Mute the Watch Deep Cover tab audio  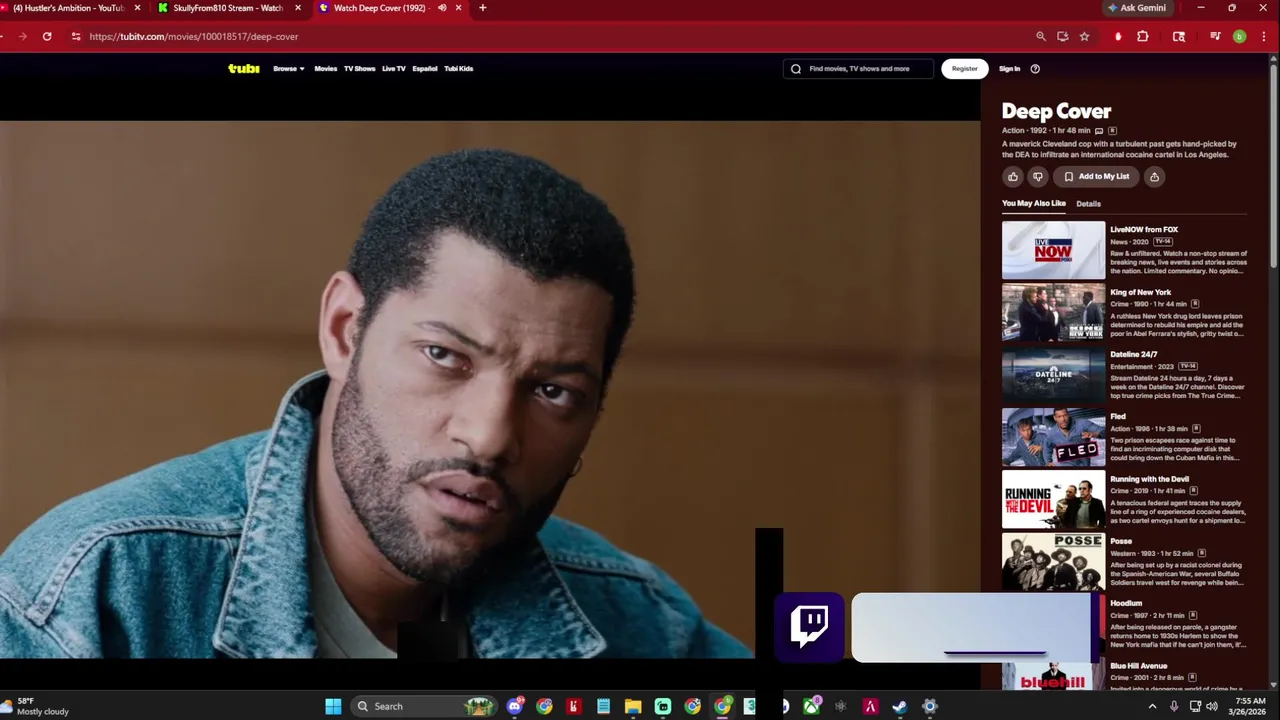[442, 8]
